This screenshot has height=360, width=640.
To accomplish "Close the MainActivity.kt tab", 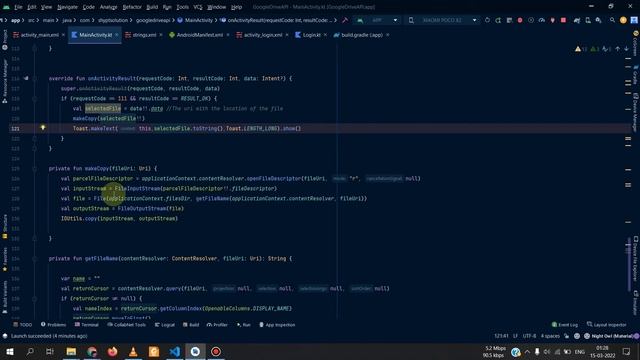I will point(117,35).
